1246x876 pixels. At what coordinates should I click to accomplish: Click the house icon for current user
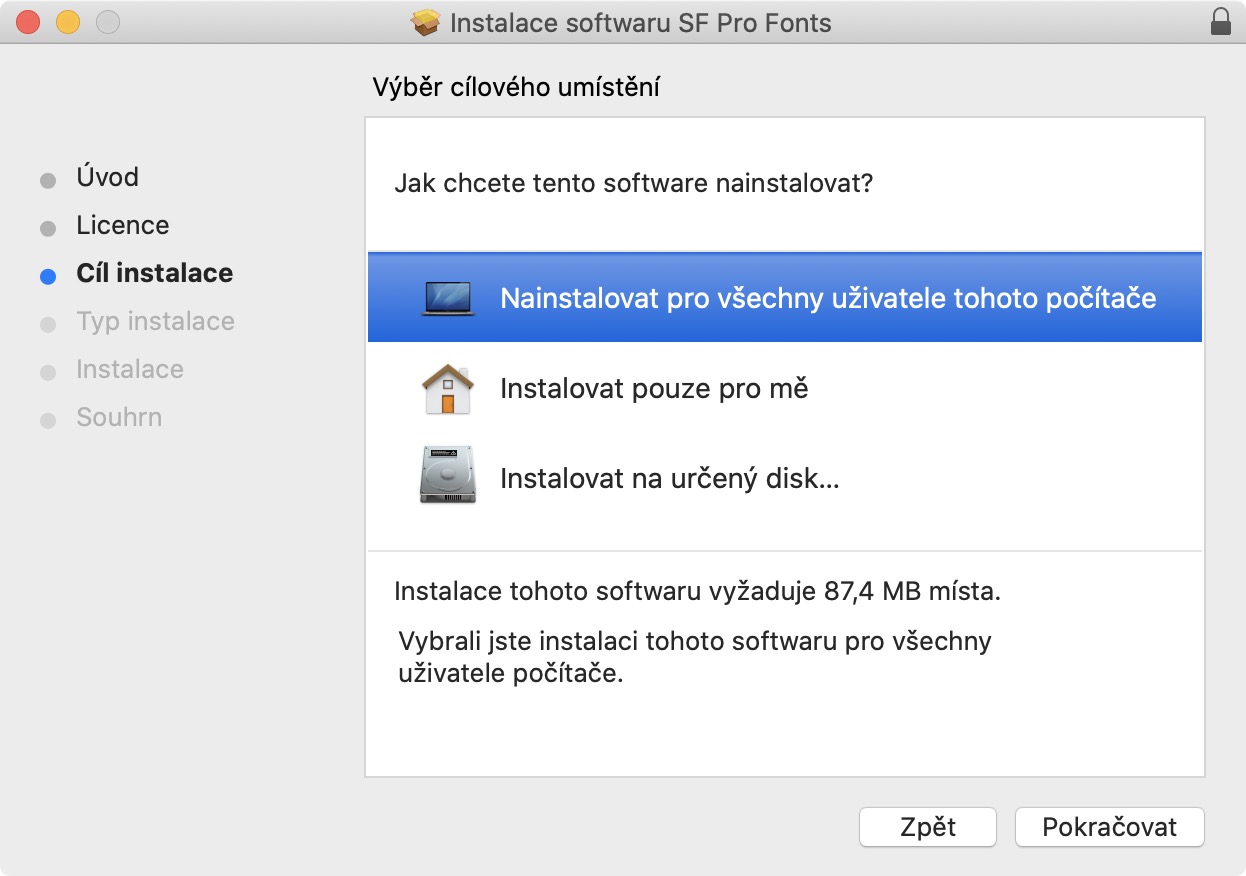[448, 388]
